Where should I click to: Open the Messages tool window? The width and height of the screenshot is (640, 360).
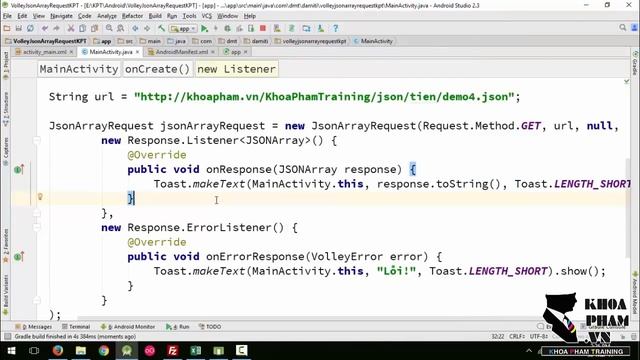[x=34, y=327]
